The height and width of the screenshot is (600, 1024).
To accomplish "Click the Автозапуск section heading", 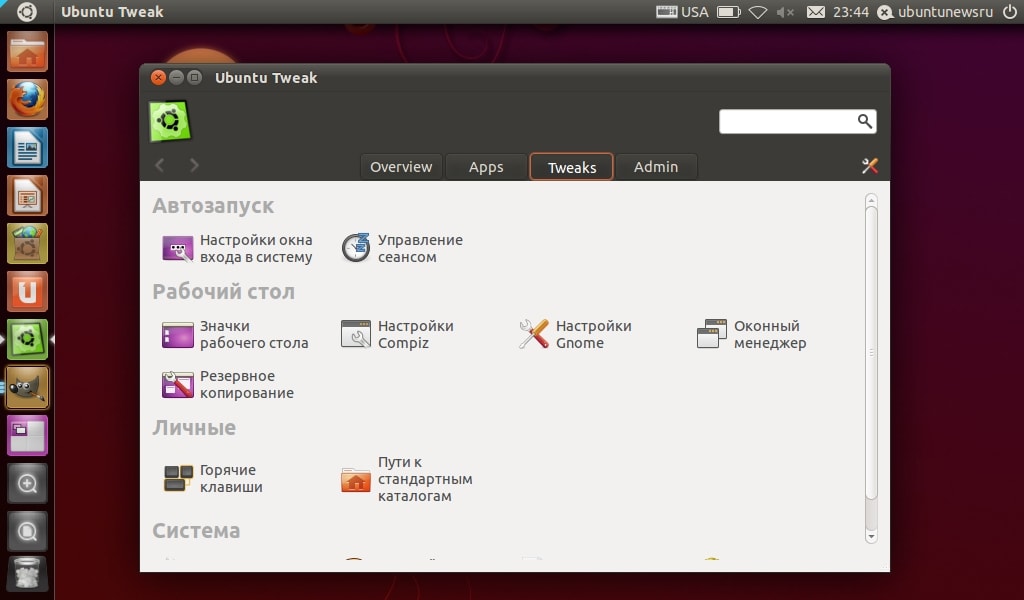I will (213, 206).
